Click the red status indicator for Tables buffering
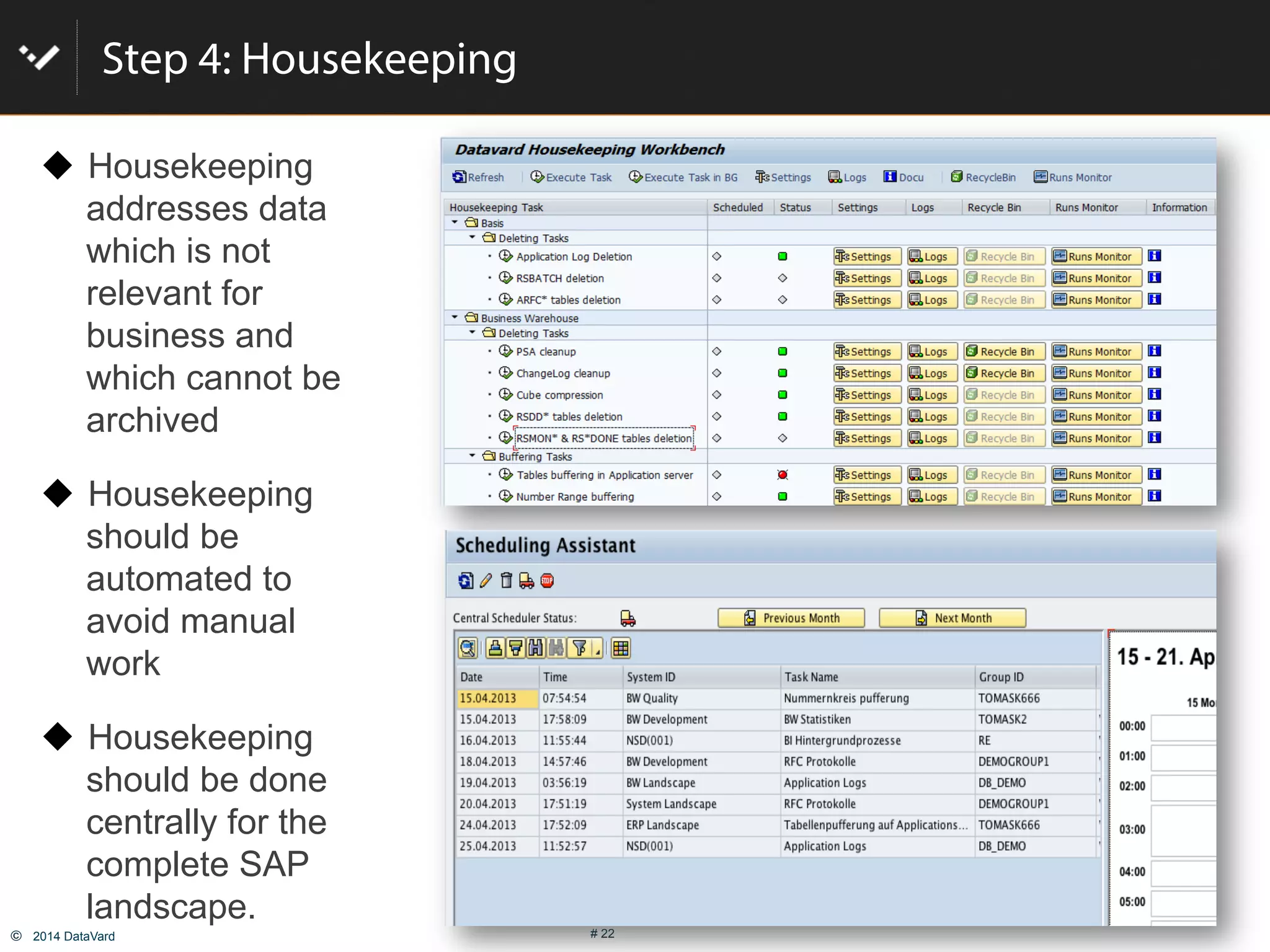 tap(783, 475)
